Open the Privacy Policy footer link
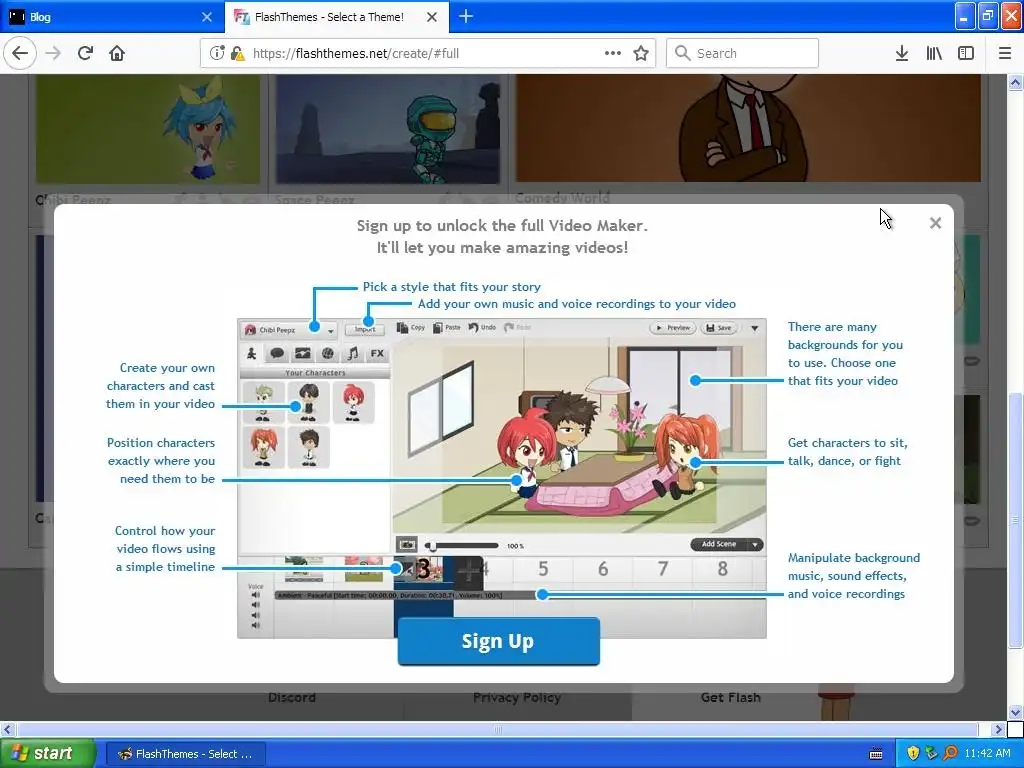This screenshot has height=768, width=1024. (517, 697)
